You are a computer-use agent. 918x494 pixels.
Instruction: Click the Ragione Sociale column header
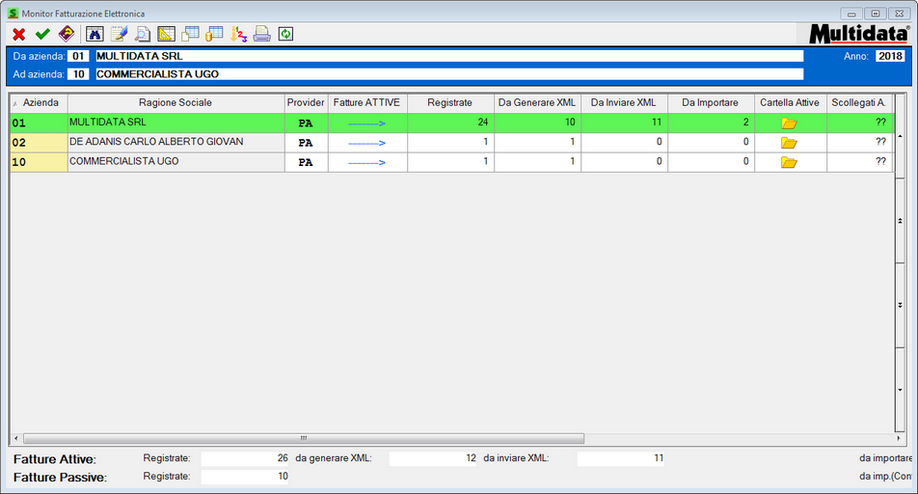tap(176, 103)
